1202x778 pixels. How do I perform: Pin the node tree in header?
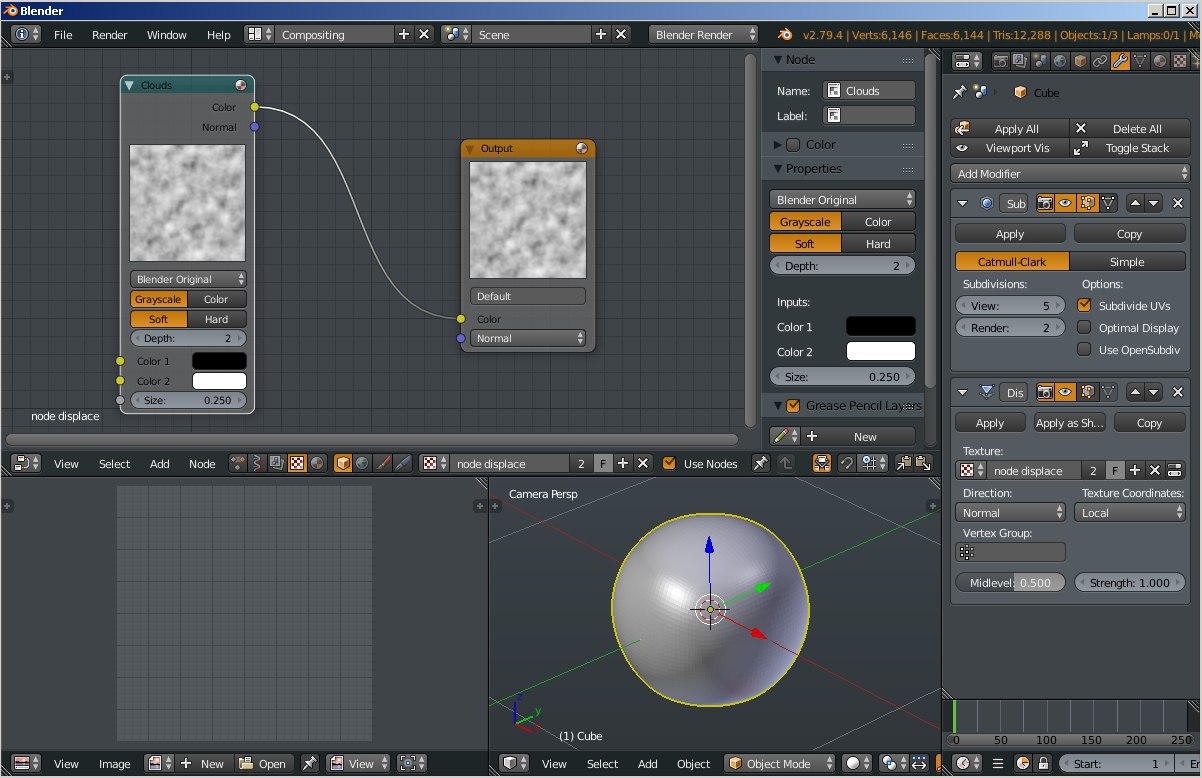click(761, 463)
